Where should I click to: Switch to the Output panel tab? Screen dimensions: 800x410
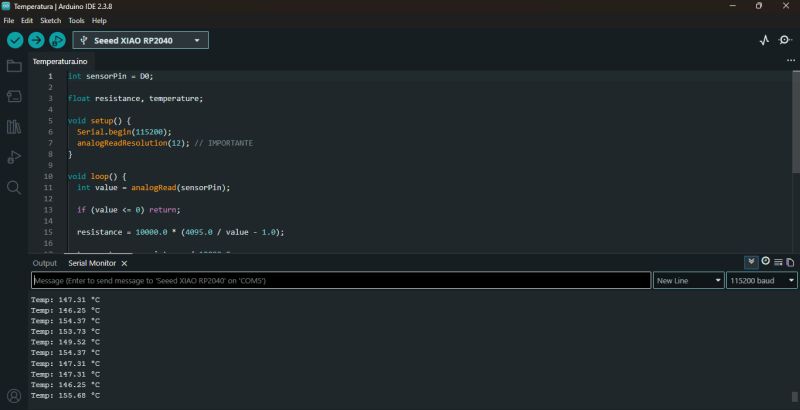click(44, 263)
